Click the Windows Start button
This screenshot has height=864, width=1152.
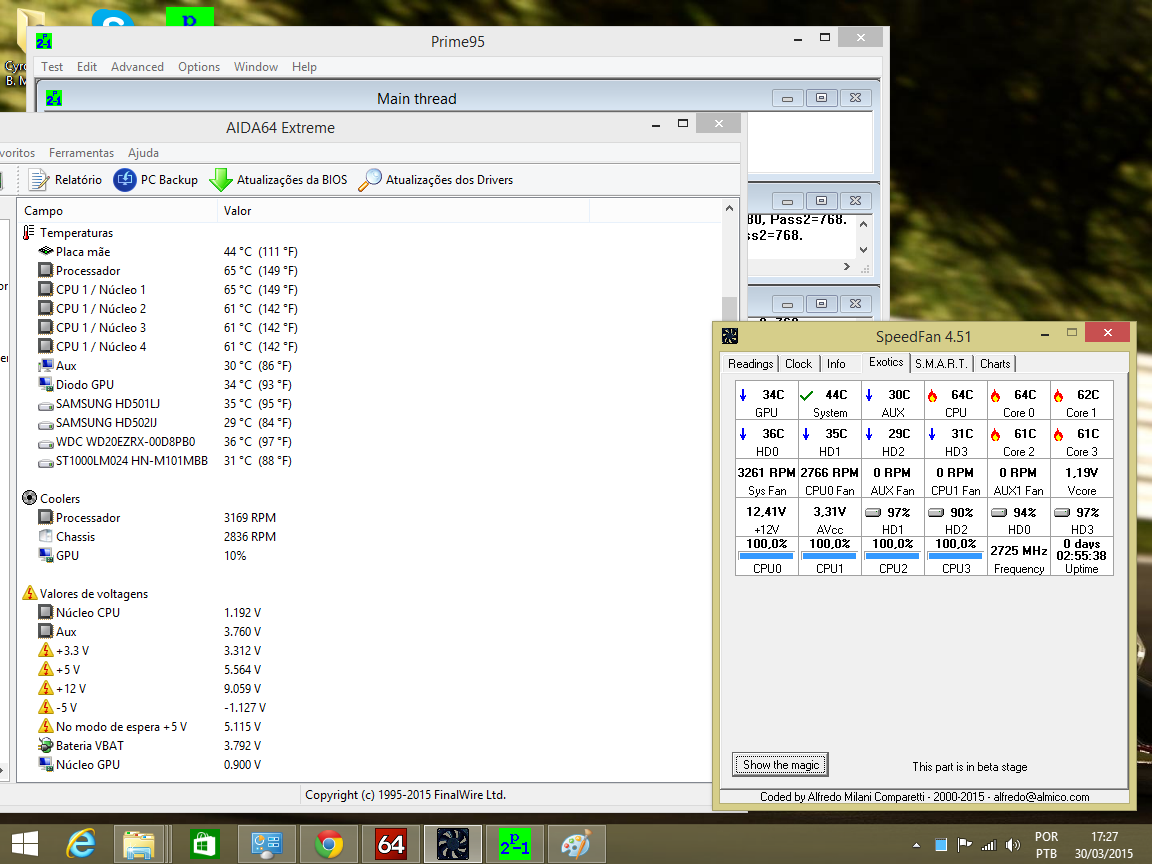pyautogui.click(x=25, y=844)
